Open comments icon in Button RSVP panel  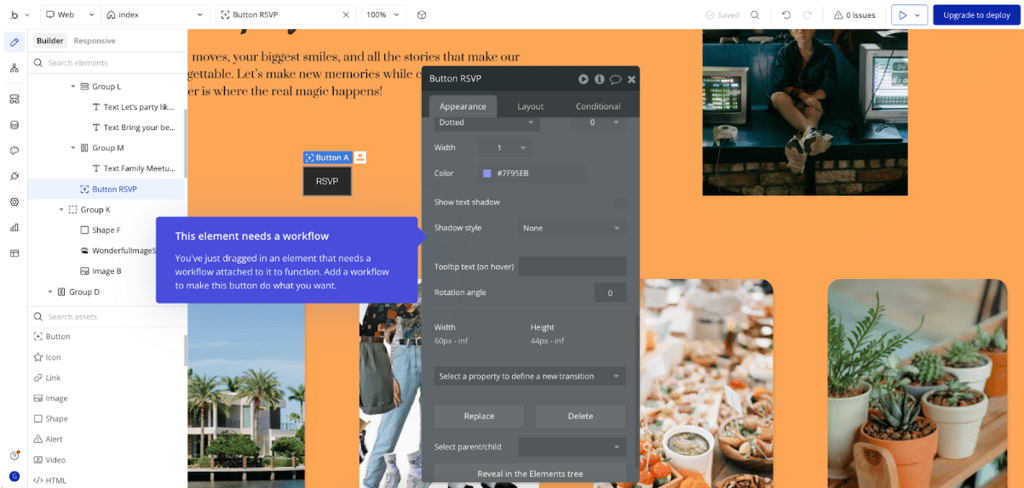pos(615,79)
